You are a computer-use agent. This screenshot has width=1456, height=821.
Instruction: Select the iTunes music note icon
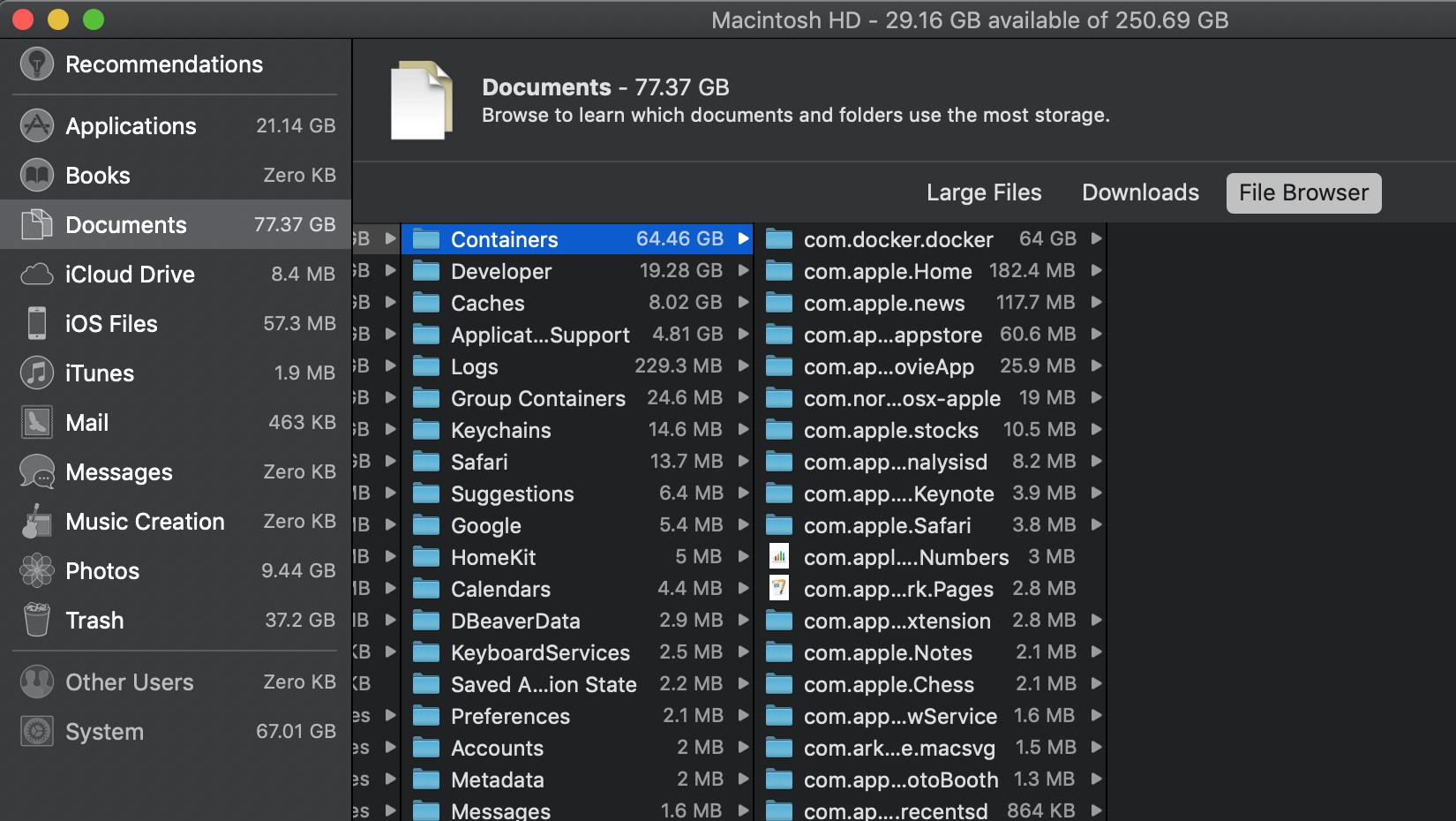click(36, 373)
